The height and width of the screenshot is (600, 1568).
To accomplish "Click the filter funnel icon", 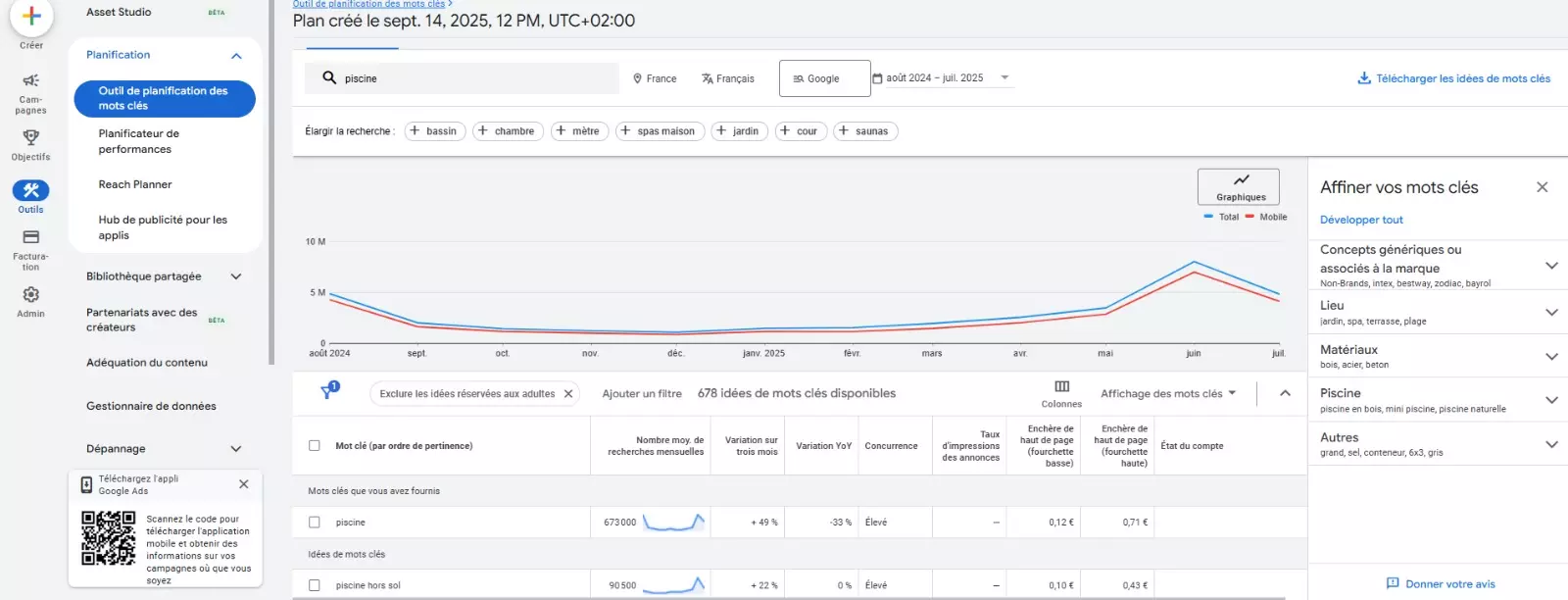I will click(327, 393).
